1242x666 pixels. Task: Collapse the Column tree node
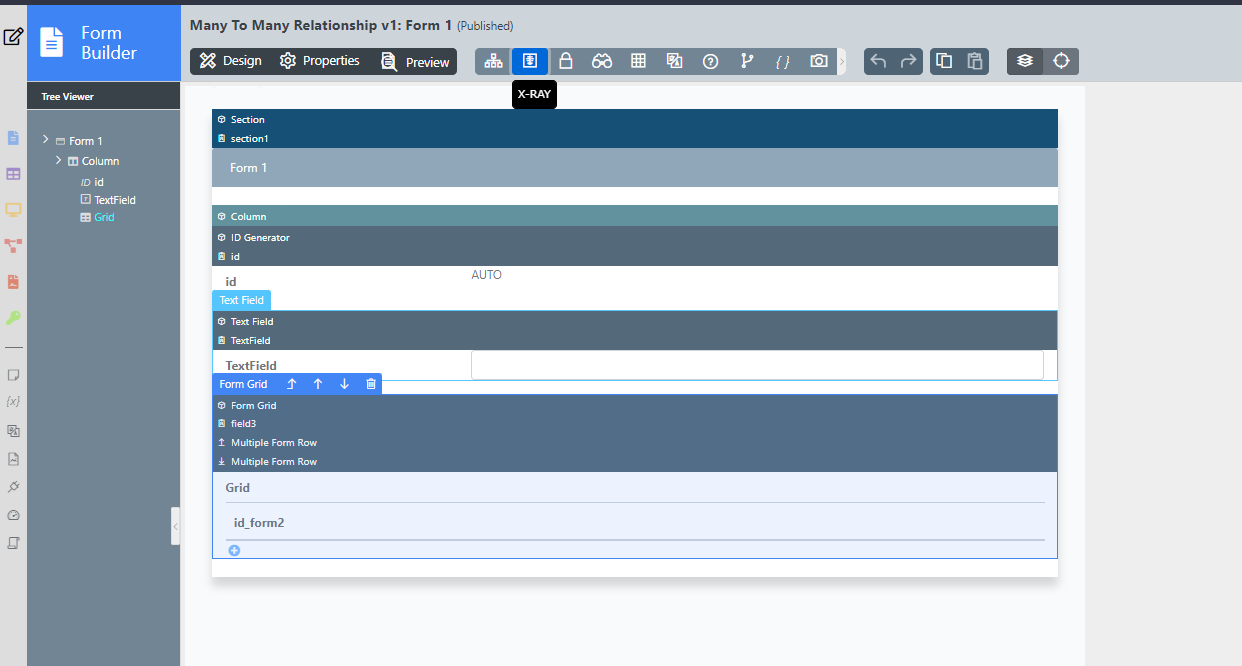[x=59, y=160]
